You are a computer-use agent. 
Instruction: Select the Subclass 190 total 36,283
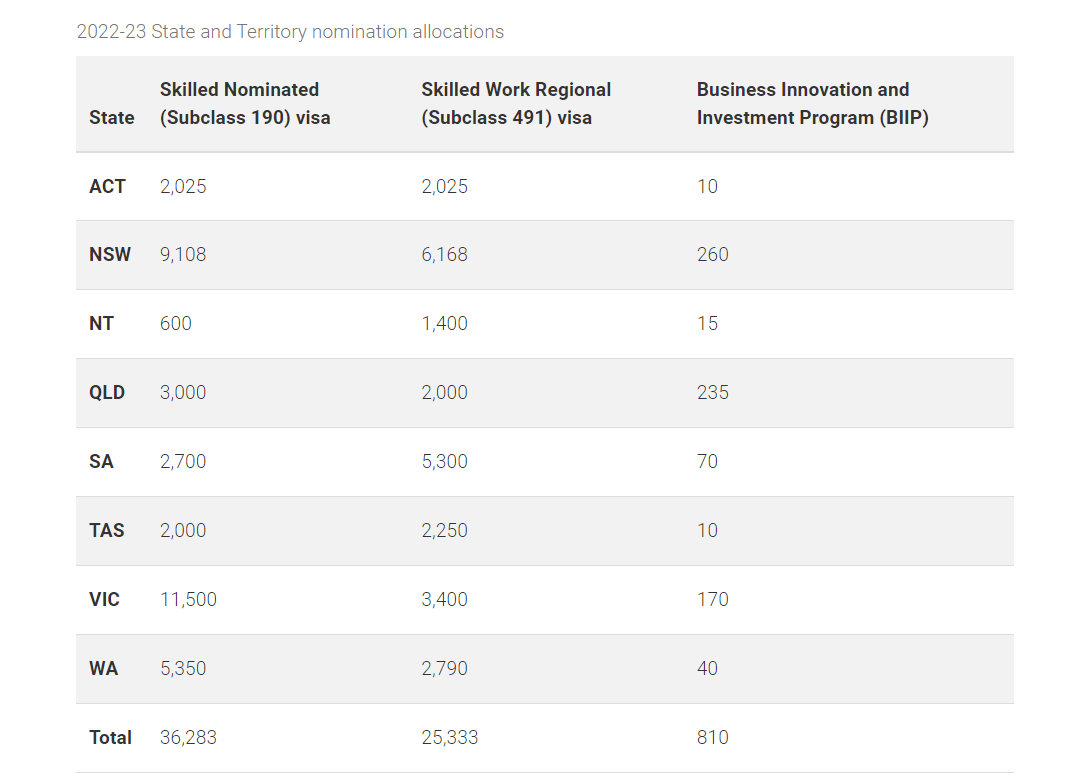(x=188, y=738)
